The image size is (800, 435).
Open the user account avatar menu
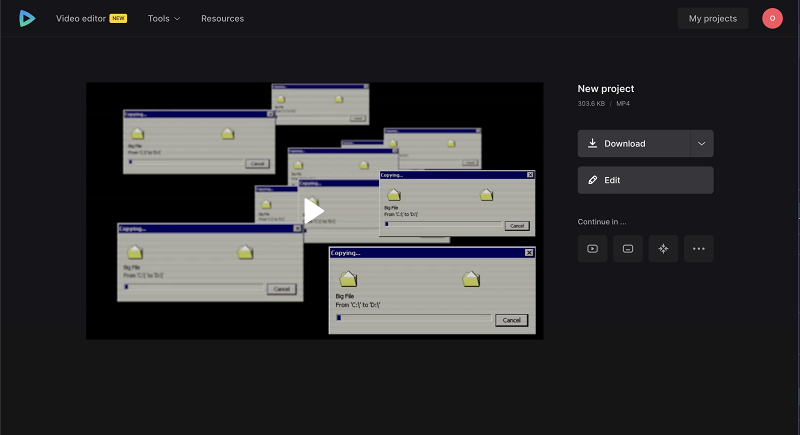772,18
